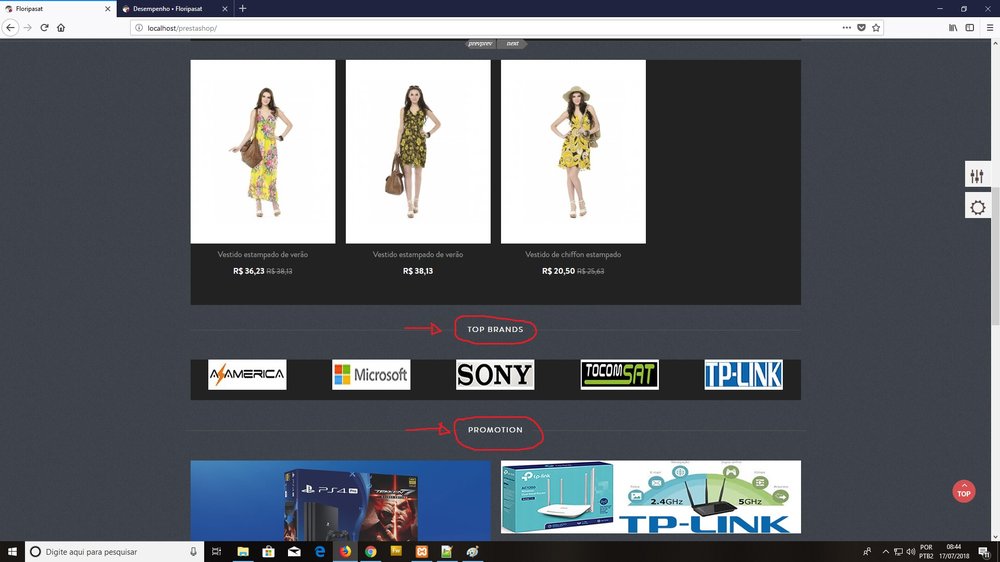Open page actions three-dots menu
Image resolution: width=1000 pixels, height=562 pixels.
[x=846, y=27]
